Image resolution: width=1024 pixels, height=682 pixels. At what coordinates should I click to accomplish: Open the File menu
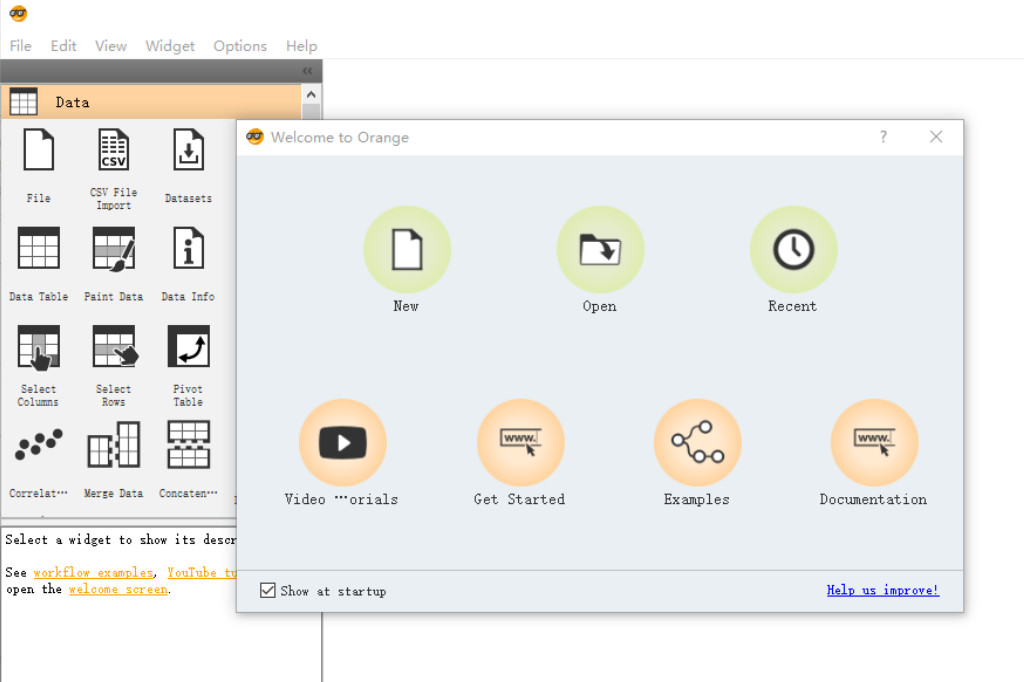point(20,46)
